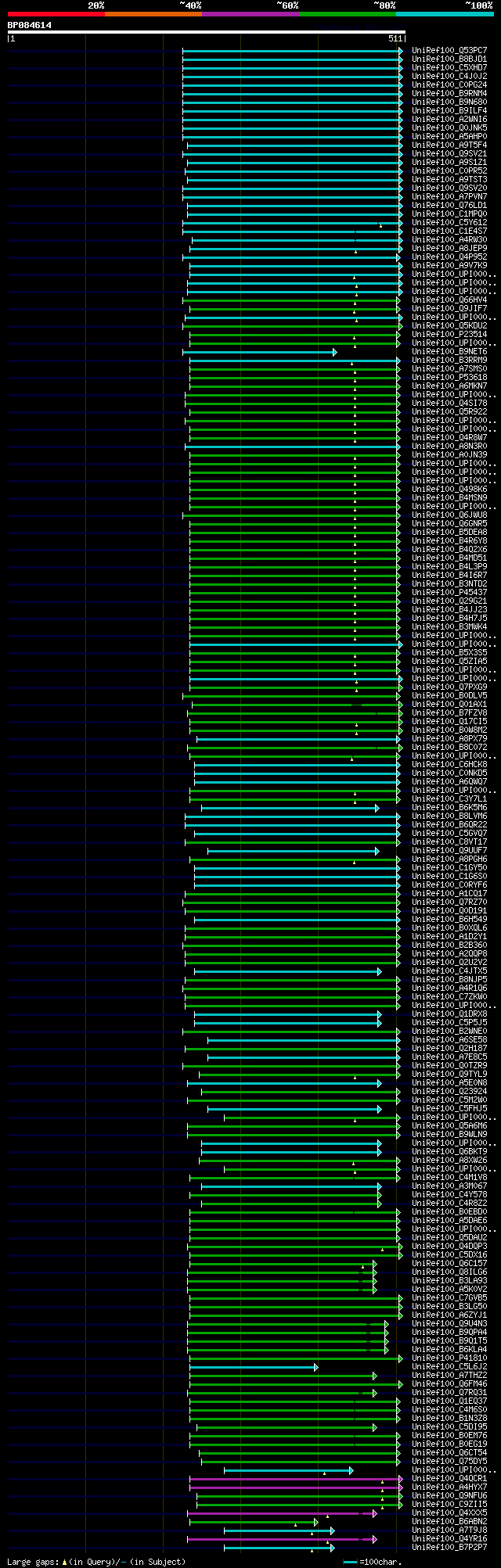This screenshot has height=1568, width=501.
Task: Open hit UniRef100_Q53PC7
Action: point(449,51)
